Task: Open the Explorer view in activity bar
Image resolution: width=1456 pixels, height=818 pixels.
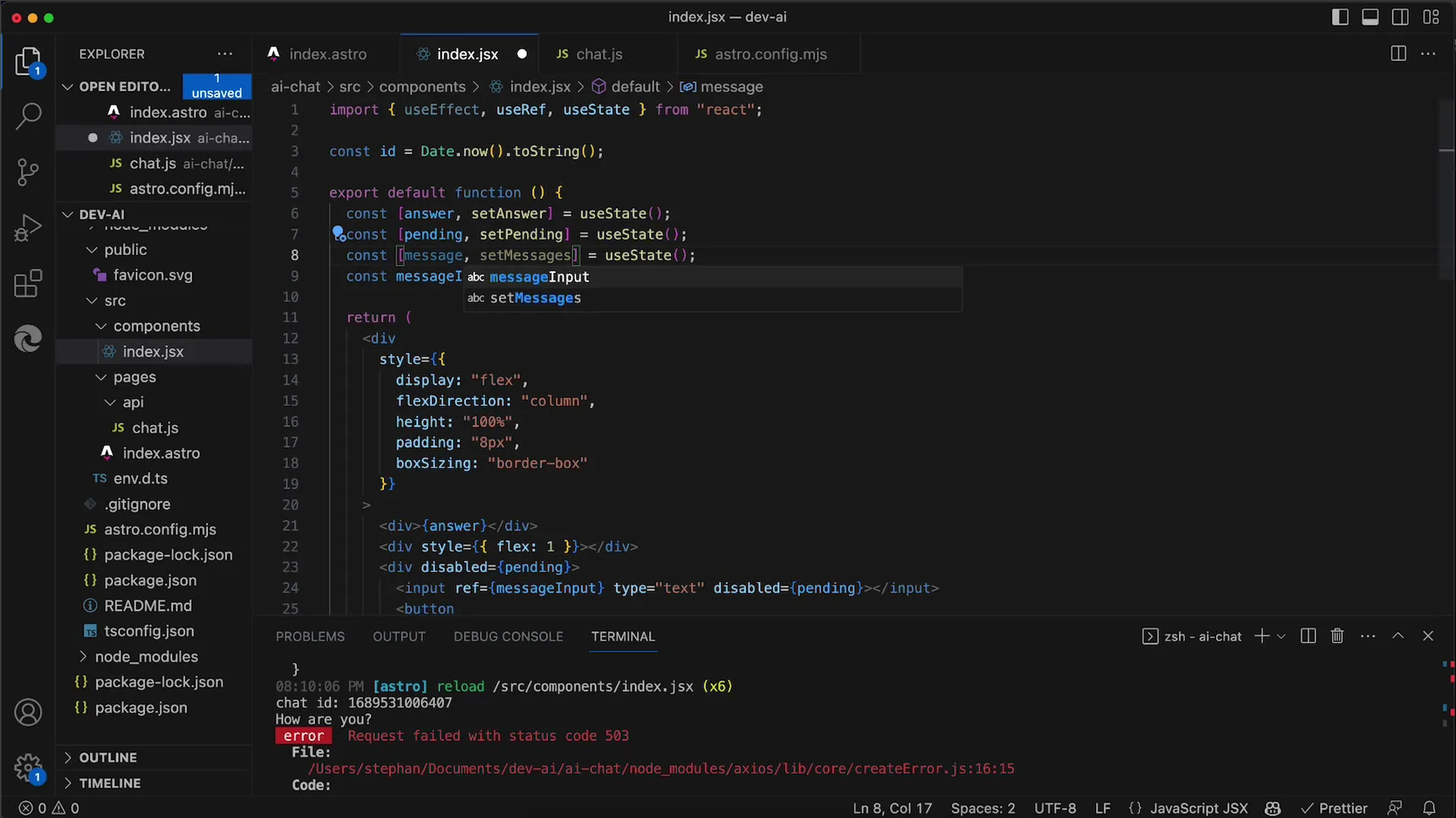Action: coord(29,62)
